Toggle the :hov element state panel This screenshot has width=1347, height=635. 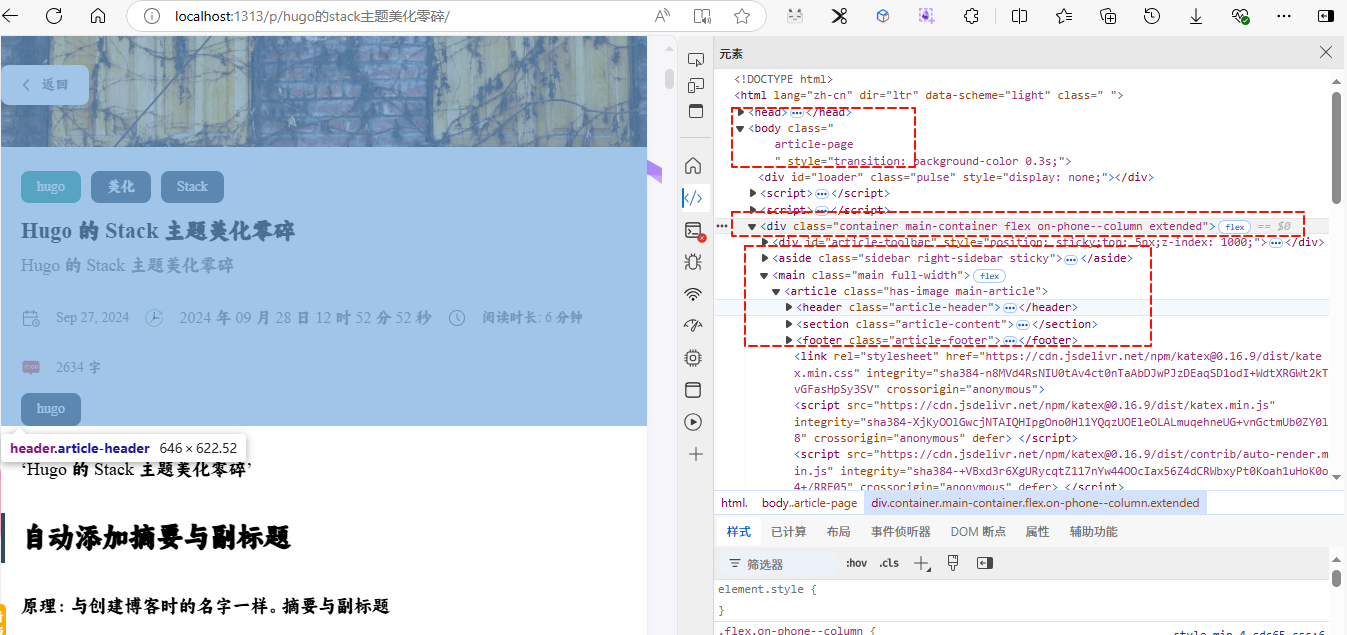click(x=856, y=563)
